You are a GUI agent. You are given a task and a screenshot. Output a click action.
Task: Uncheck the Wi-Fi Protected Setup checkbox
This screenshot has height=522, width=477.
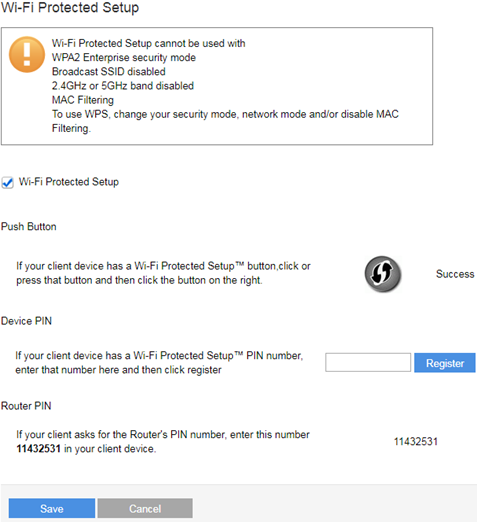pyautogui.click(x=7, y=183)
